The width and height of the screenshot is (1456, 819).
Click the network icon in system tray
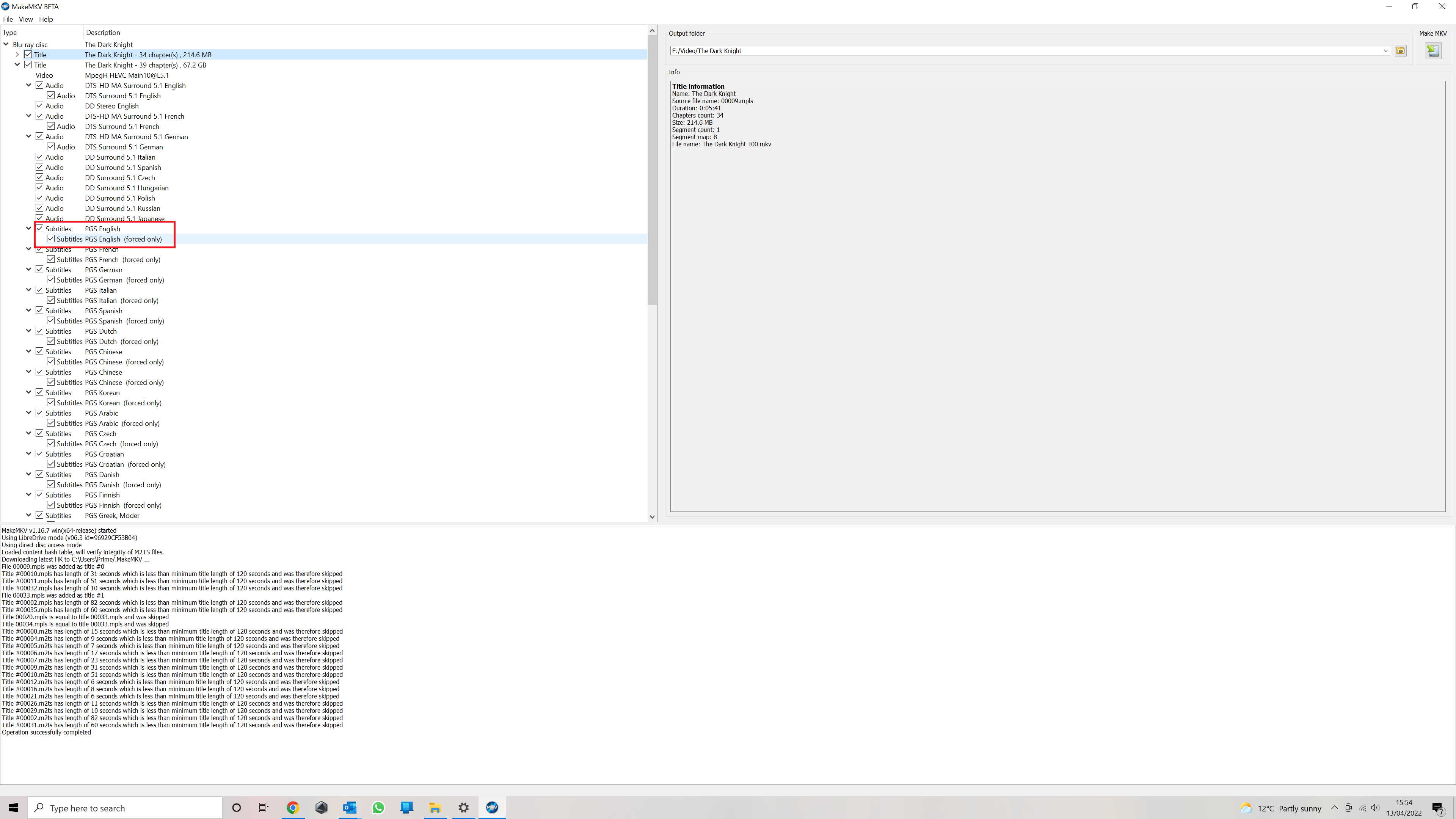coord(1363,808)
